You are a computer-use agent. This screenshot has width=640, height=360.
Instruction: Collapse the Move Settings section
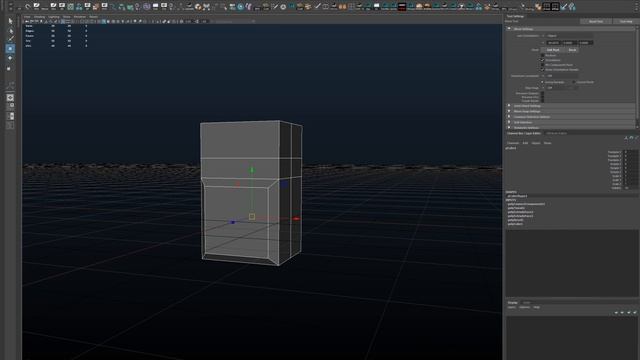509,29
